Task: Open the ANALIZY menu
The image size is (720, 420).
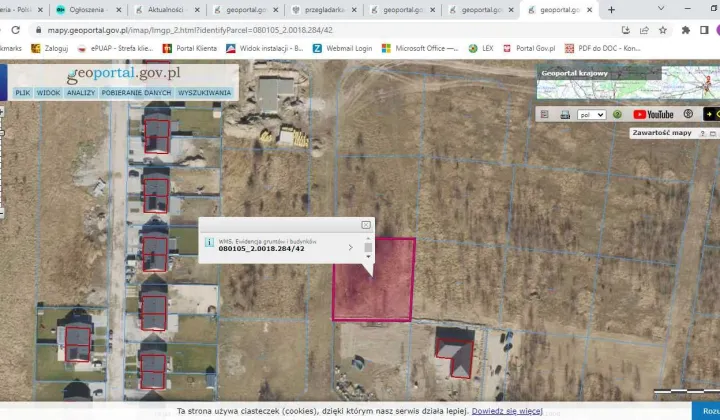Action: pyautogui.click(x=81, y=93)
